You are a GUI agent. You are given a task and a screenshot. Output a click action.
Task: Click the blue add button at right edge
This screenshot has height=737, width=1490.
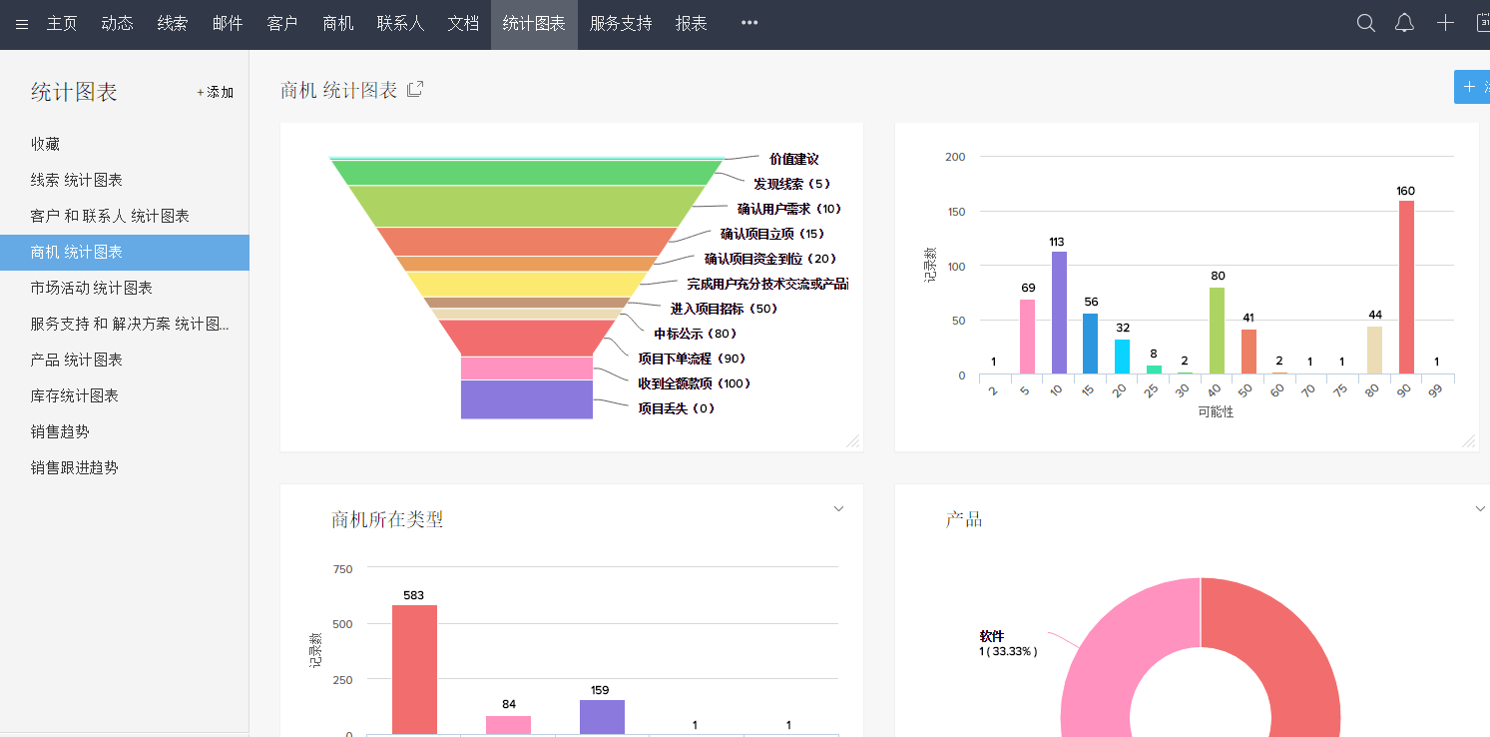pyautogui.click(x=1472, y=87)
